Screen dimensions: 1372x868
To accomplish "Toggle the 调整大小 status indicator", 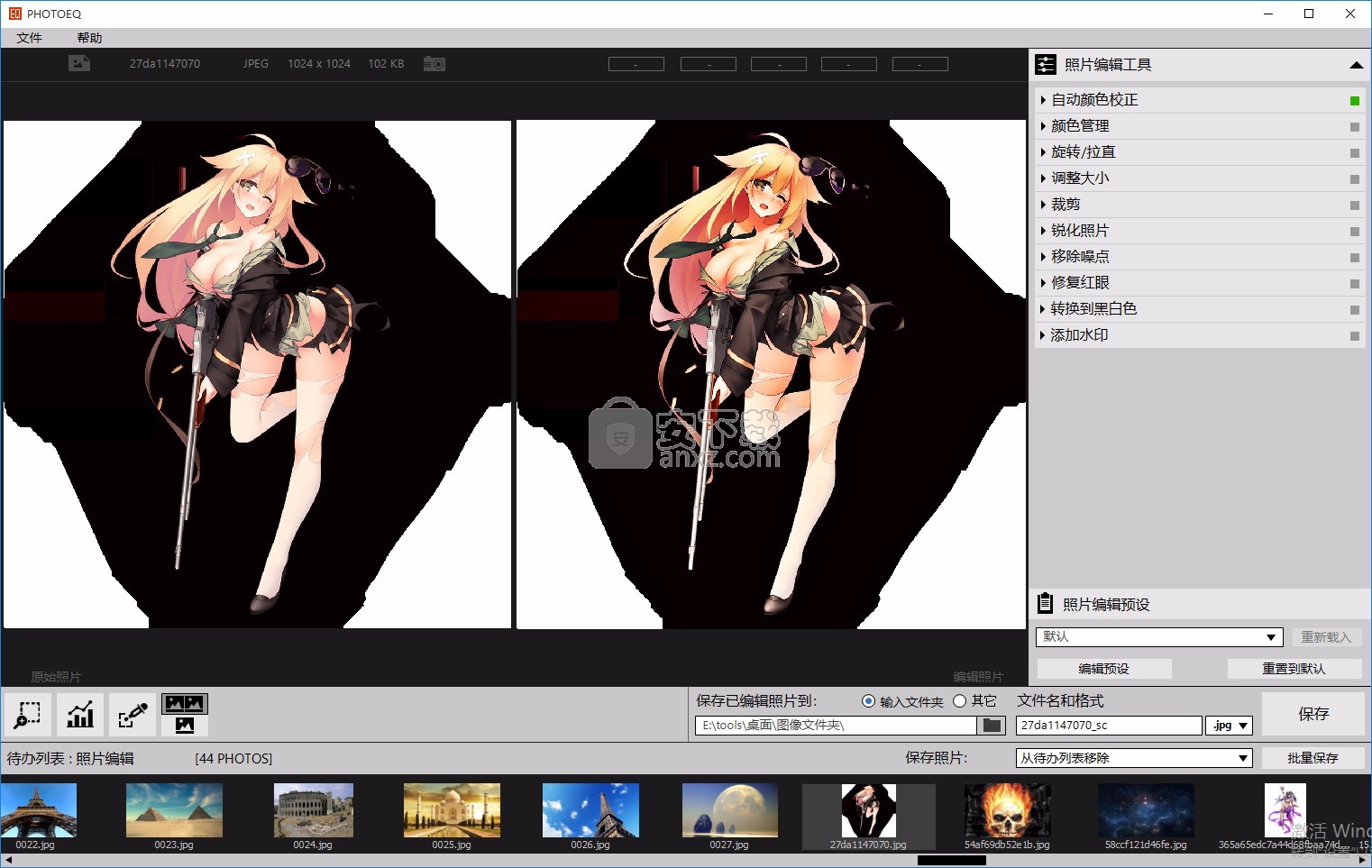I will click(x=1354, y=178).
